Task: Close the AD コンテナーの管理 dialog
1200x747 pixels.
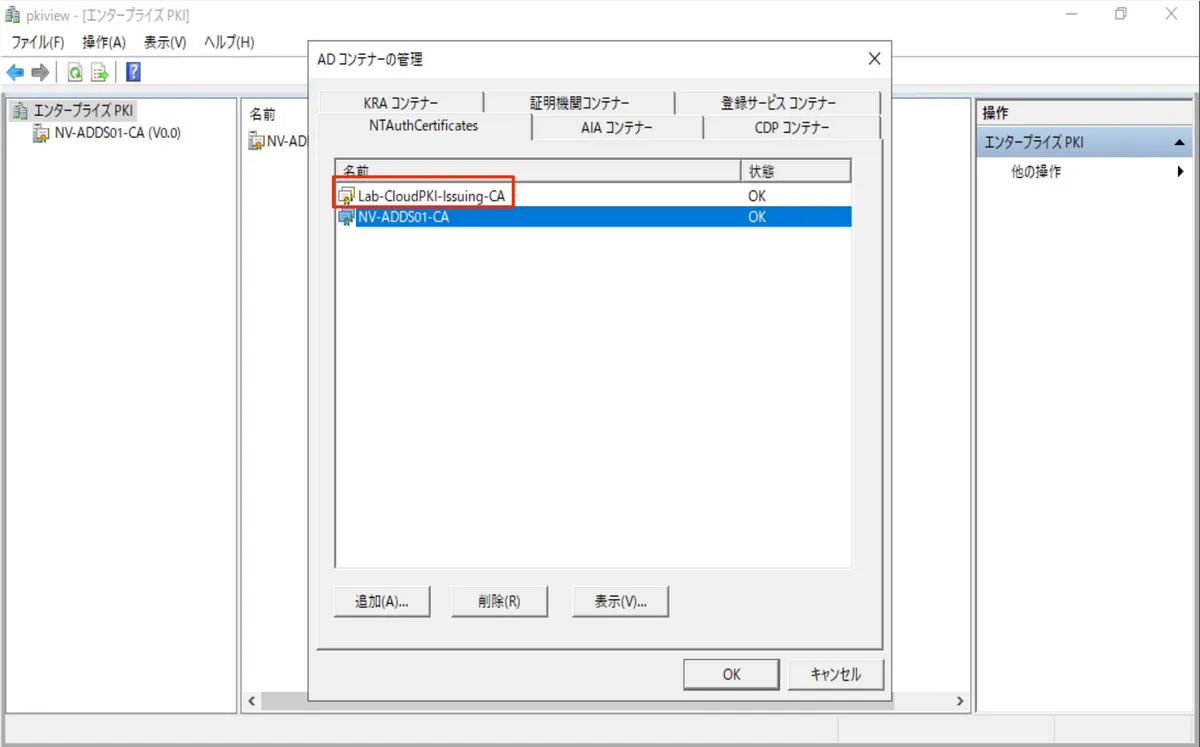Action: tap(874, 59)
